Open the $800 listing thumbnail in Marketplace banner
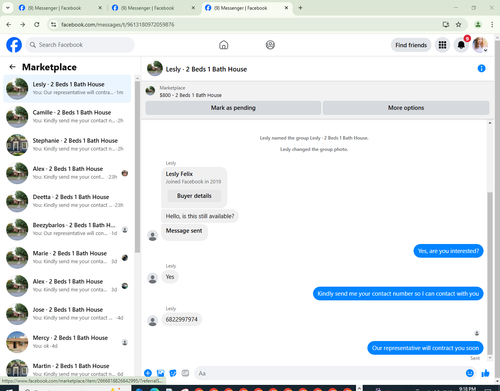 pyautogui.click(x=150, y=91)
